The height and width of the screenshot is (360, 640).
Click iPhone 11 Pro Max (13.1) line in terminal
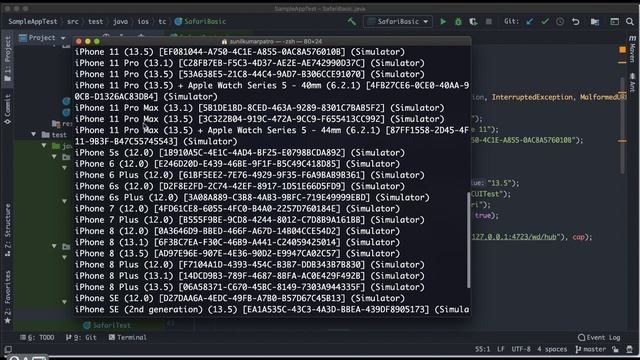pos(259,108)
